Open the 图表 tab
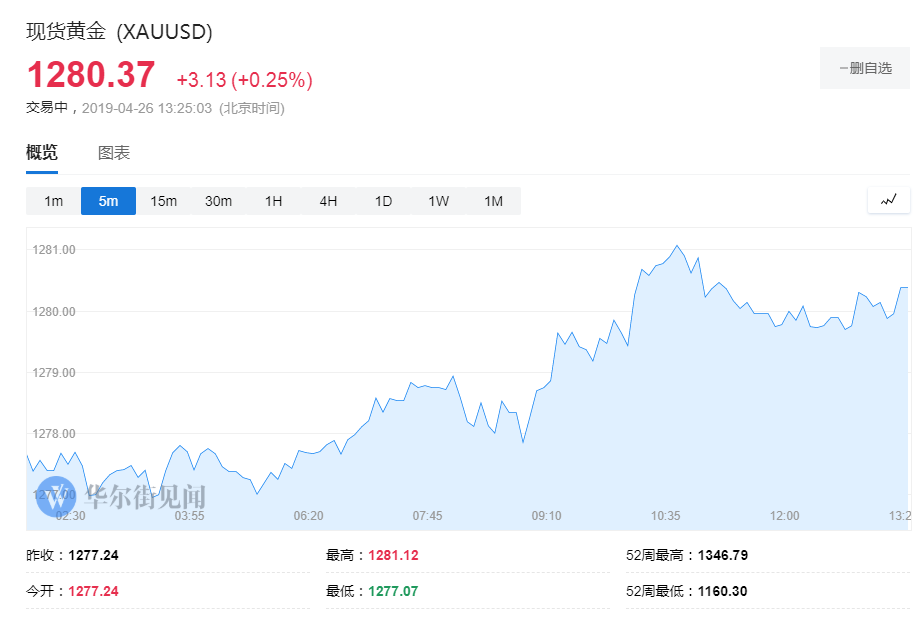The image size is (922, 617). click(114, 153)
